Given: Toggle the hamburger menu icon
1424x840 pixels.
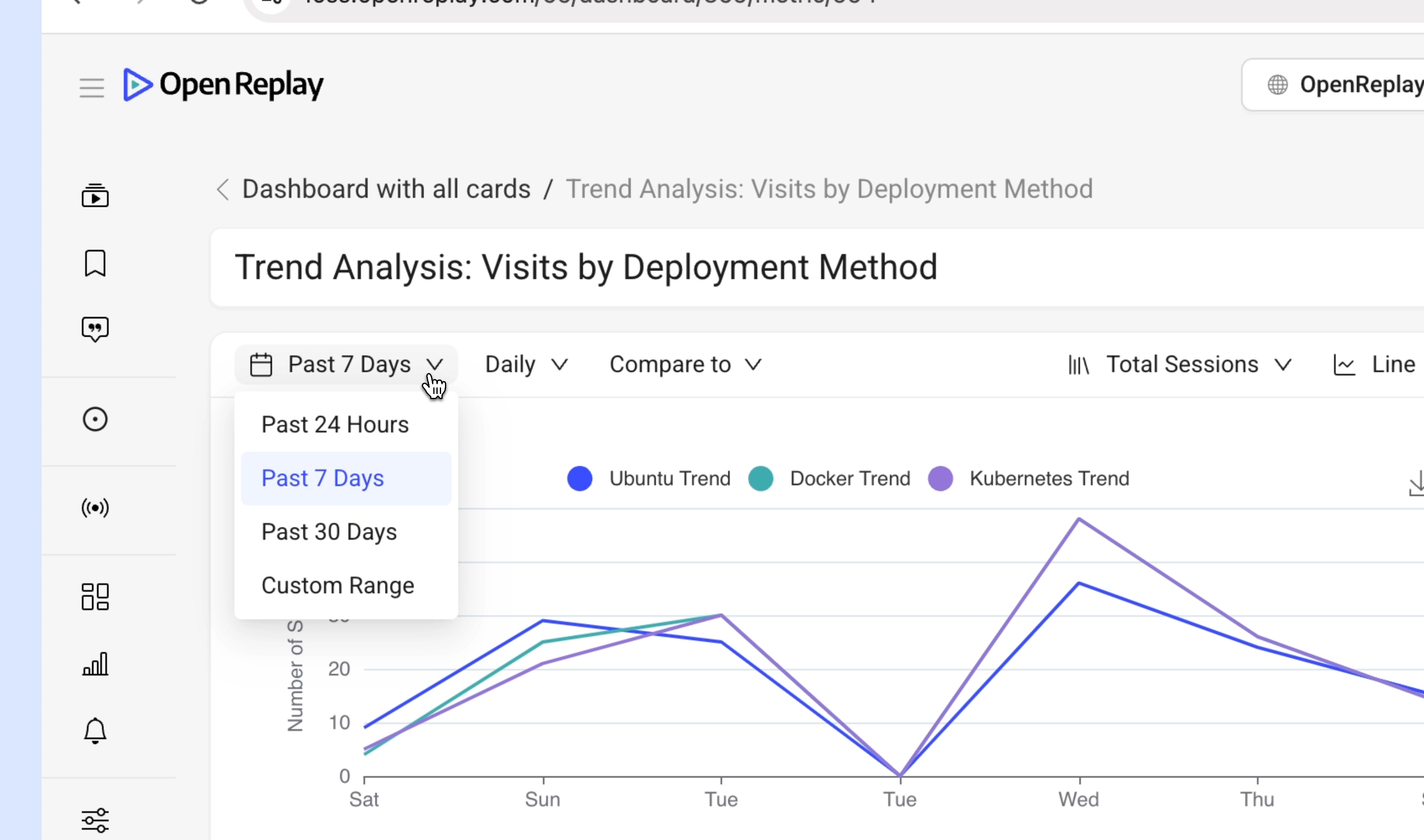Looking at the screenshot, I should 92,88.
